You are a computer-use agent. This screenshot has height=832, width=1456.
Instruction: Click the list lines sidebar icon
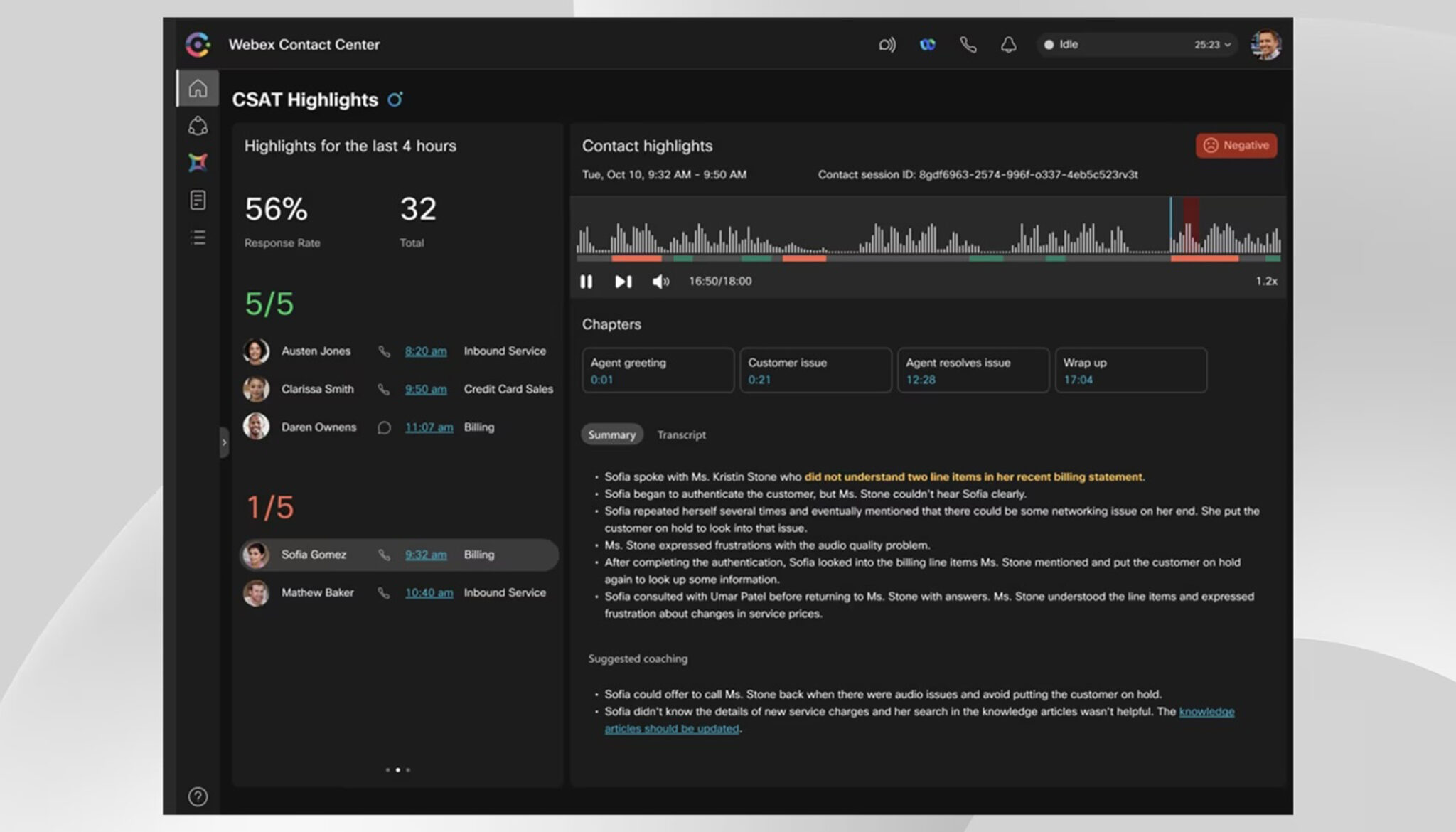coord(198,238)
